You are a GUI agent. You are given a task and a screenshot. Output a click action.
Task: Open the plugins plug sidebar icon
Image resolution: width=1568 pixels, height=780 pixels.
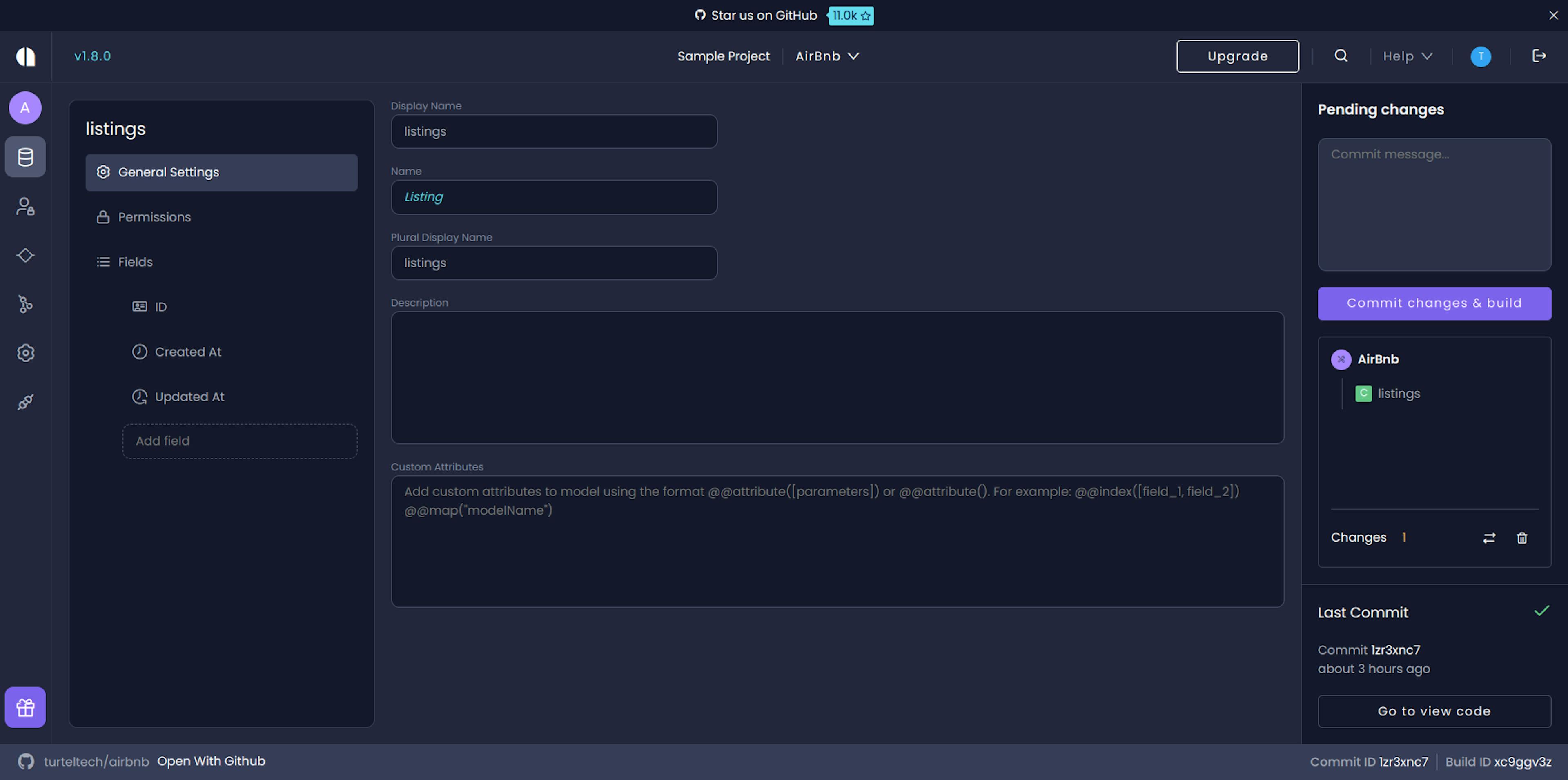point(26,402)
